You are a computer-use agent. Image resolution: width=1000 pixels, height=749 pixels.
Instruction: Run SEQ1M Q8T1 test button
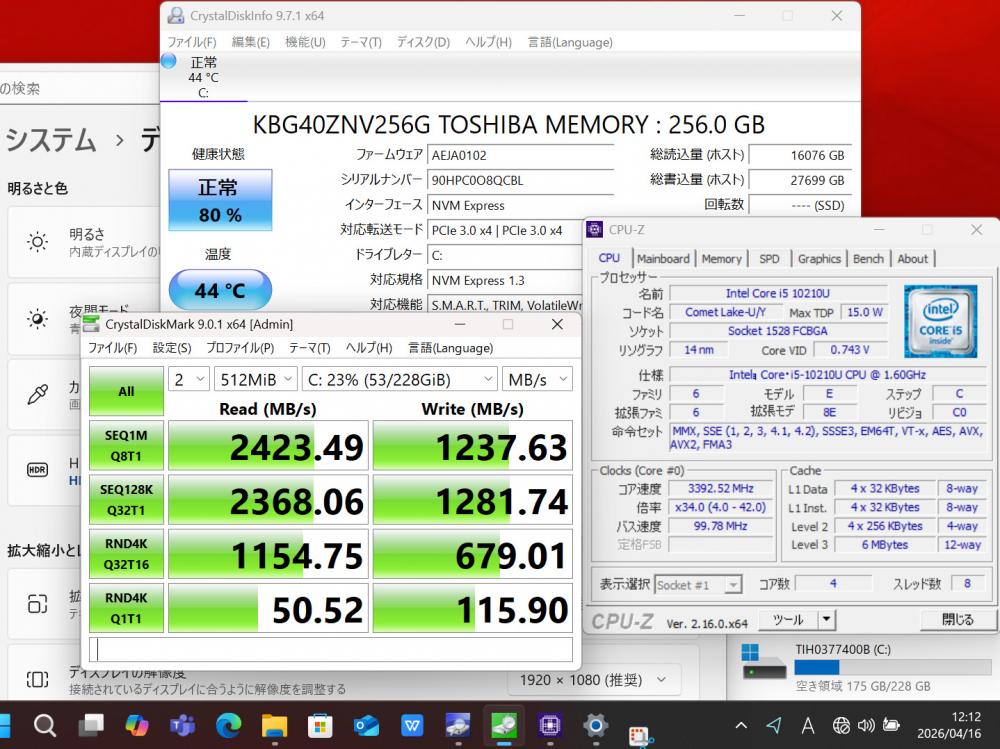coord(126,445)
